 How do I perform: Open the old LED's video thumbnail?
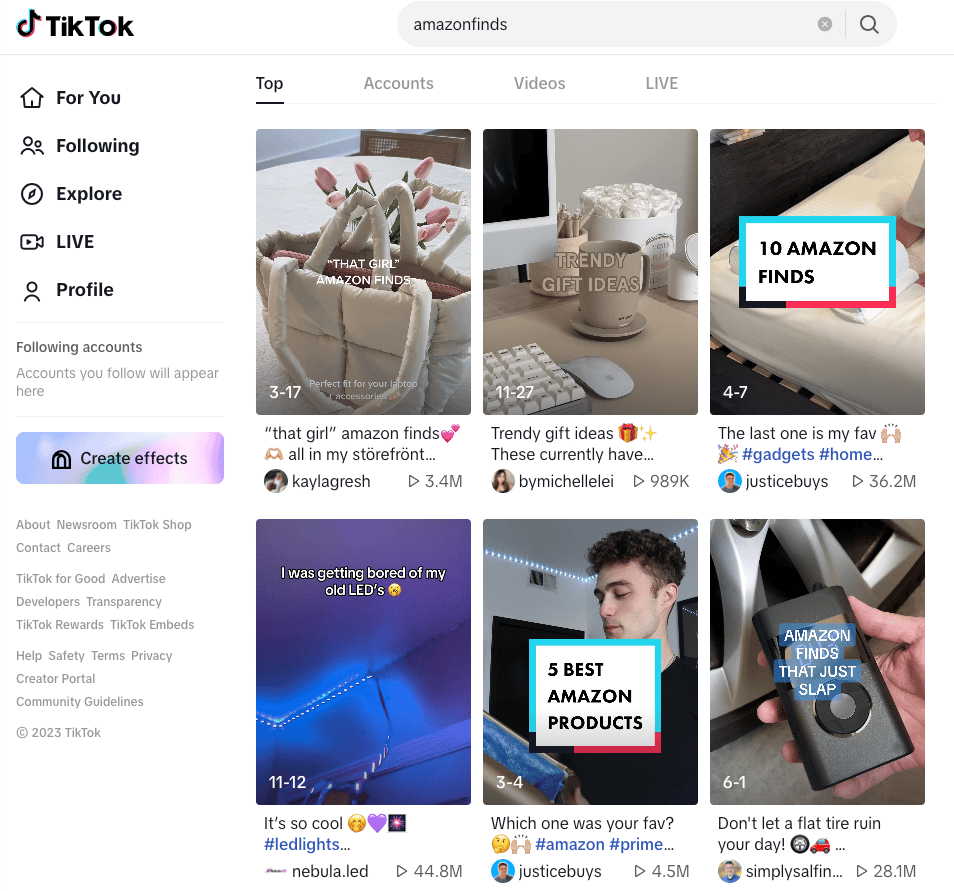363,662
